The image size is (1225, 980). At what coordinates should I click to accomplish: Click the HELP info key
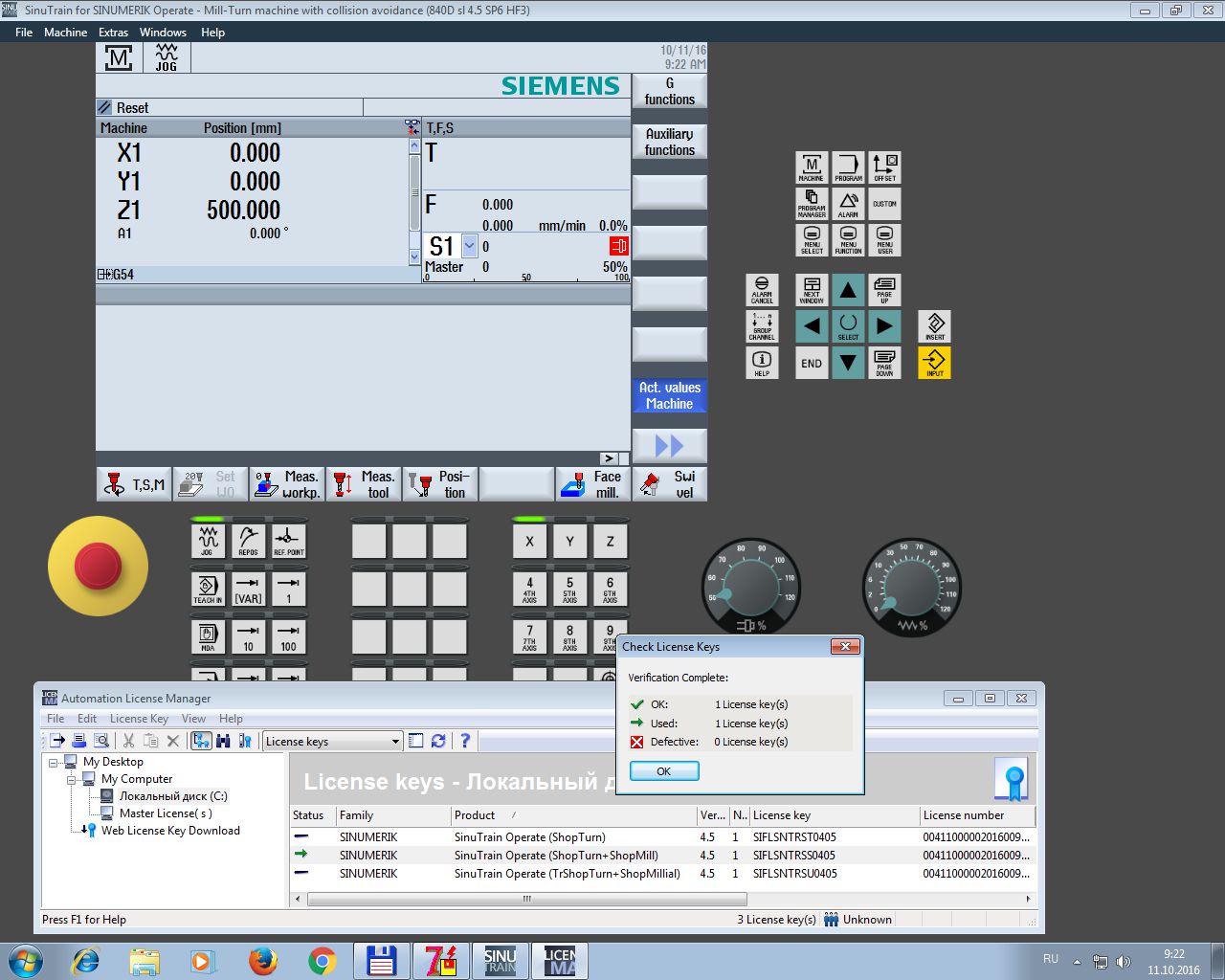[762, 363]
